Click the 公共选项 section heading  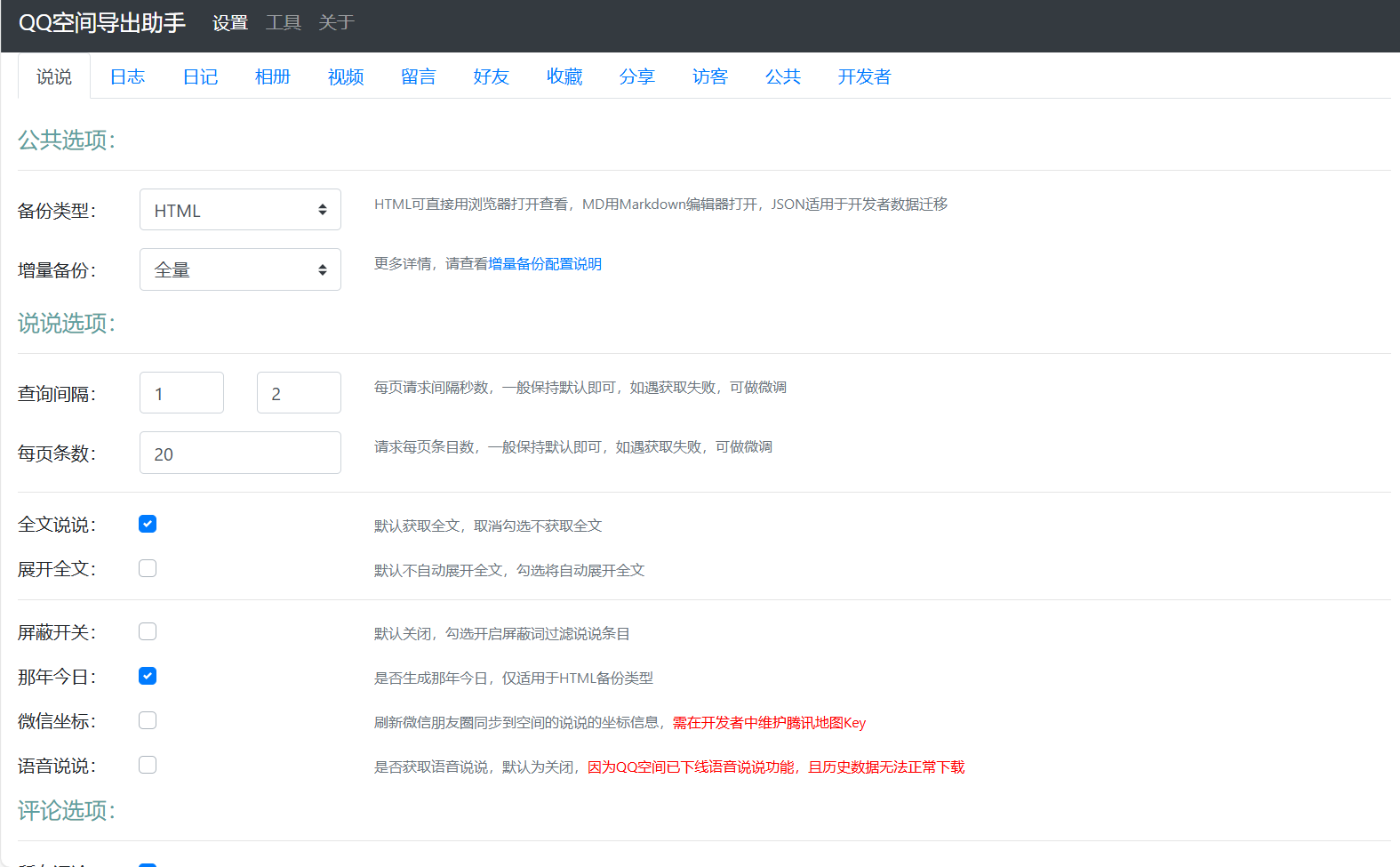click(x=67, y=140)
